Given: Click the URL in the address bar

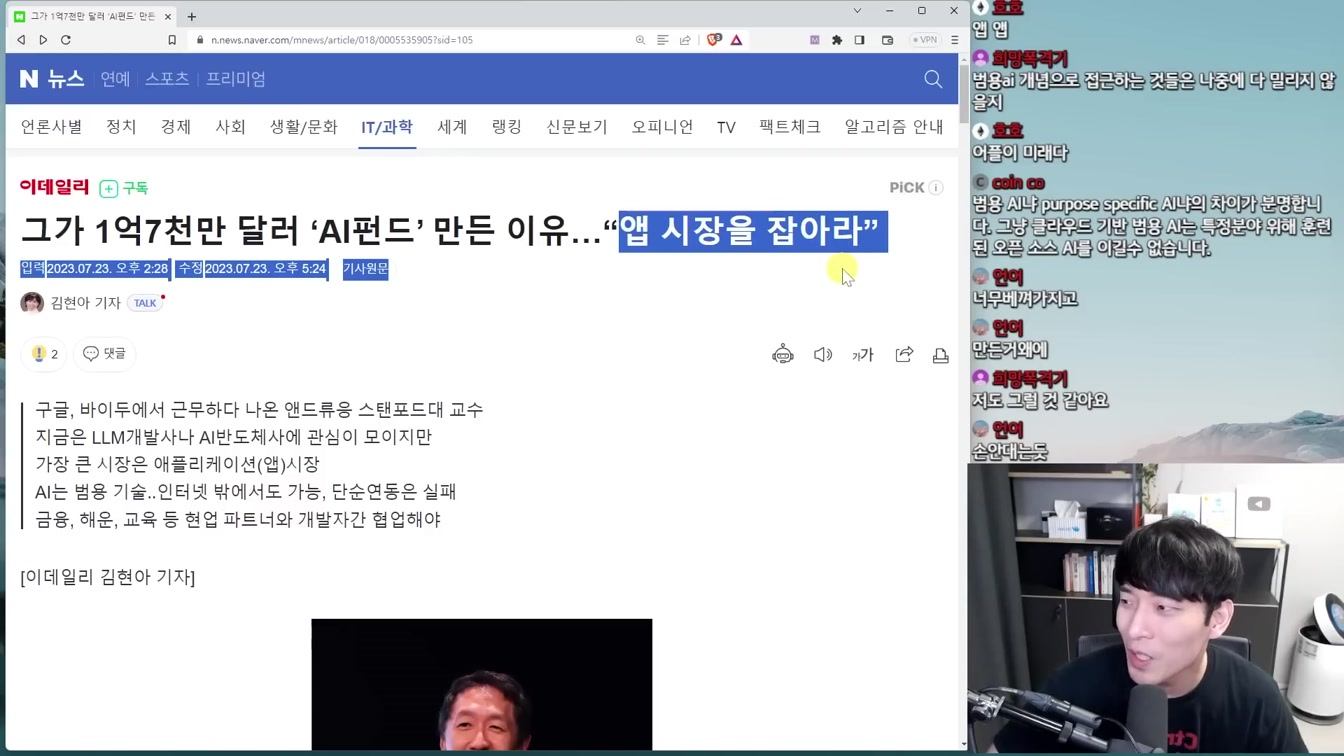Looking at the screenshot, I should pyautogui.click(x=342, y=40).
